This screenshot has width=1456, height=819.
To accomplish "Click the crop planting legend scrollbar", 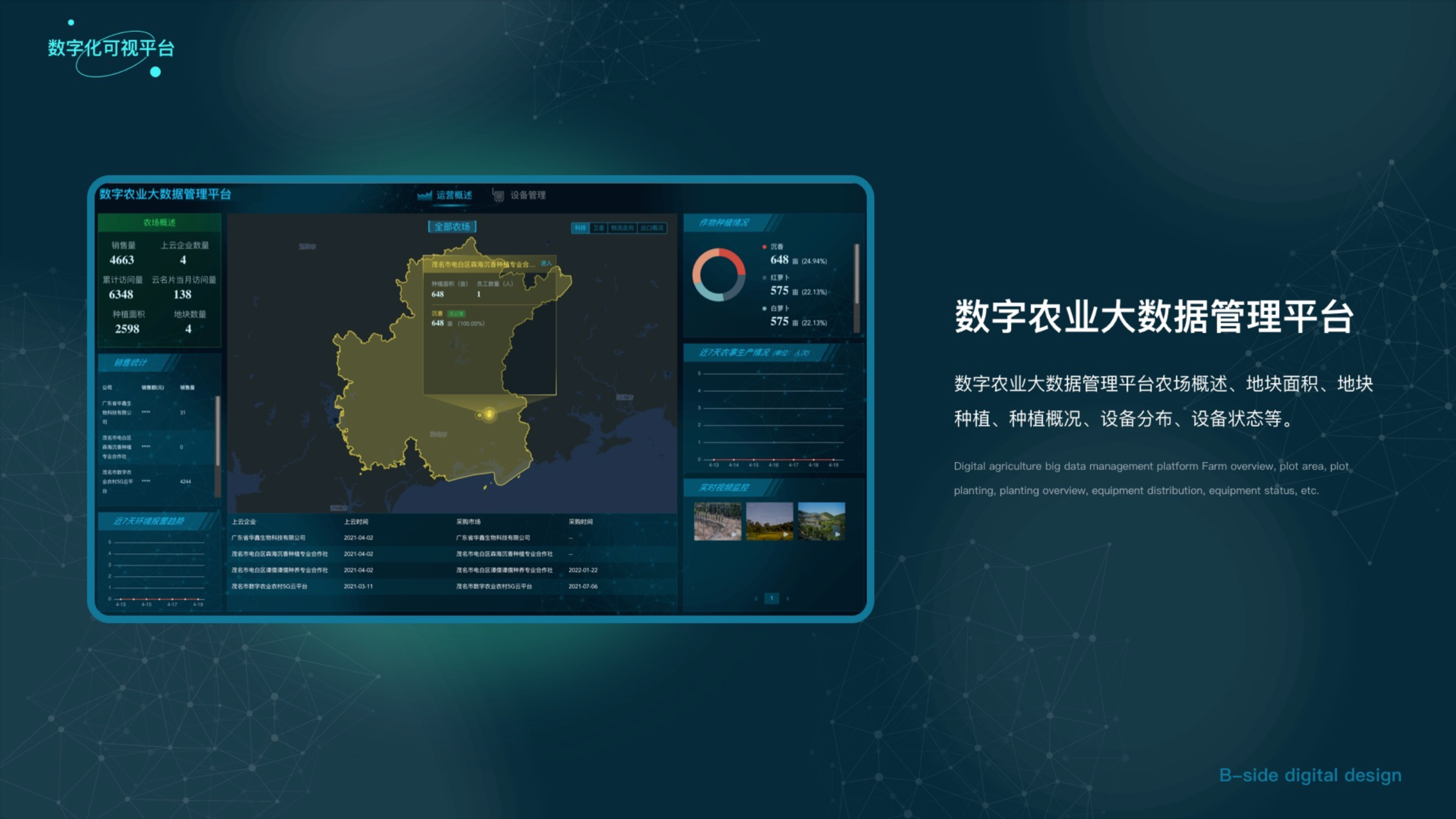I will 857,274.
